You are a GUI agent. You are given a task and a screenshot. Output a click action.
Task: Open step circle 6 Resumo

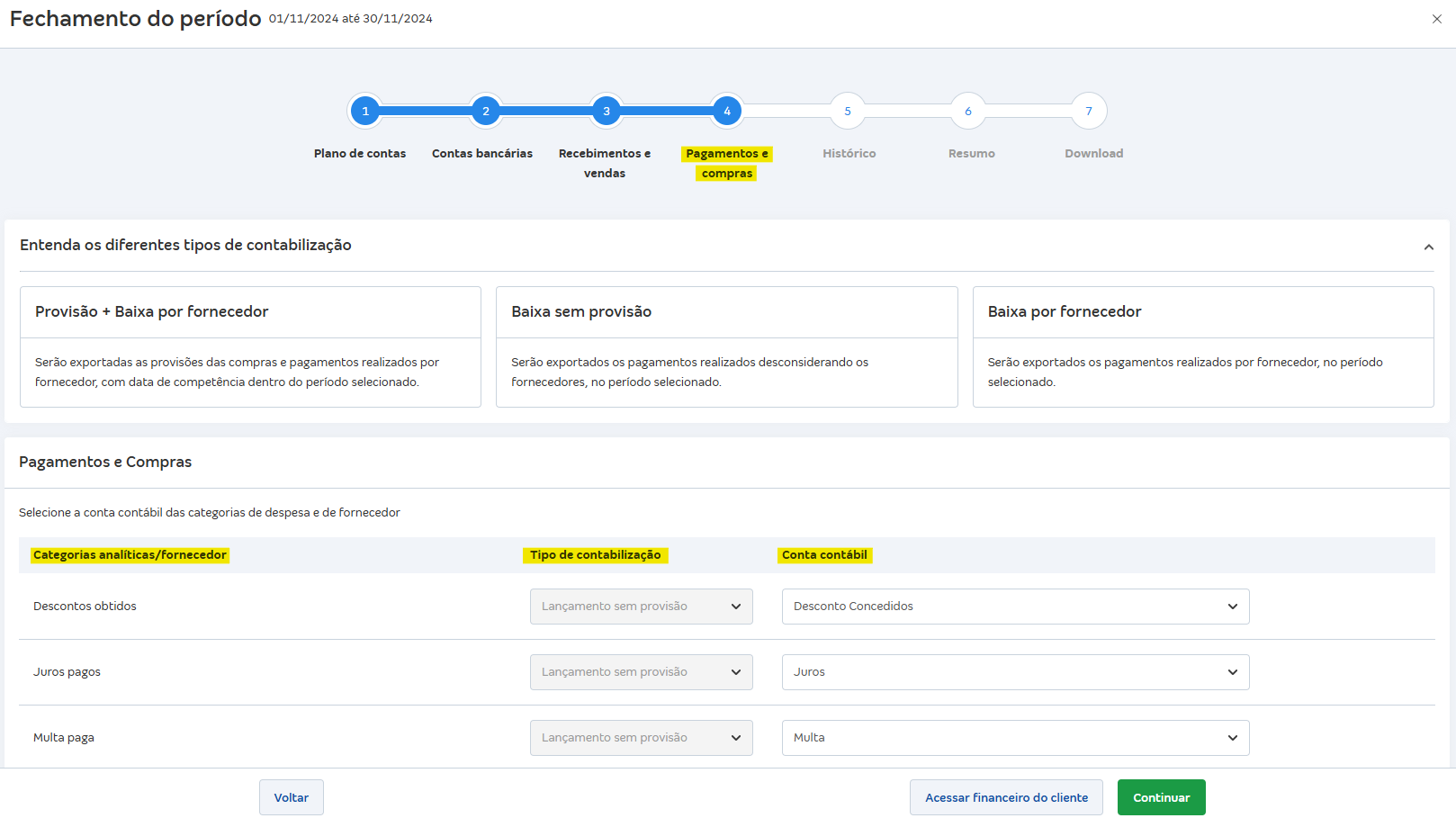click(968, 110)
